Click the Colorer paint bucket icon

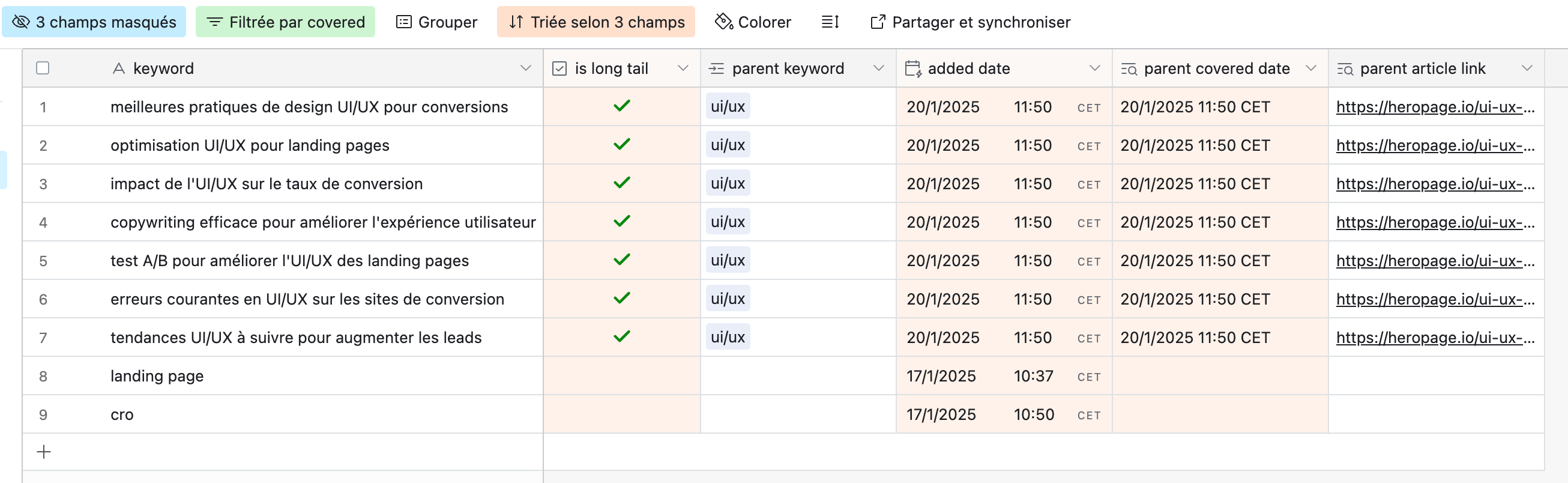point(723,22)
